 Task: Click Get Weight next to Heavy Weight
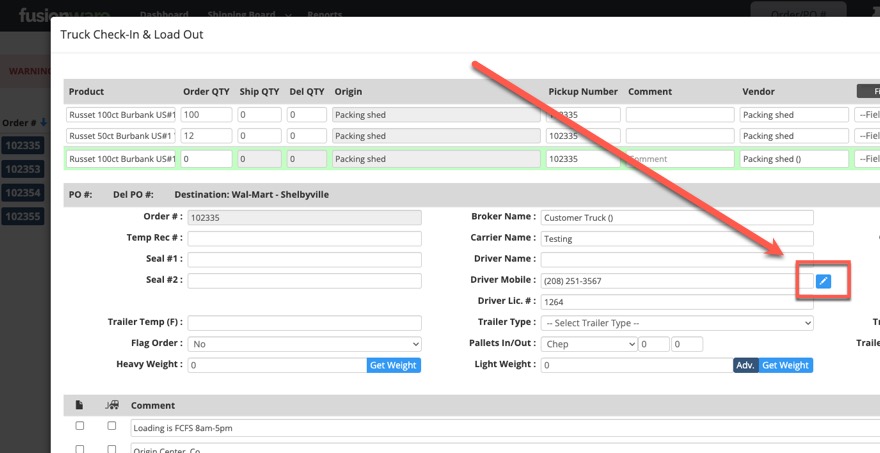[393, 366]
